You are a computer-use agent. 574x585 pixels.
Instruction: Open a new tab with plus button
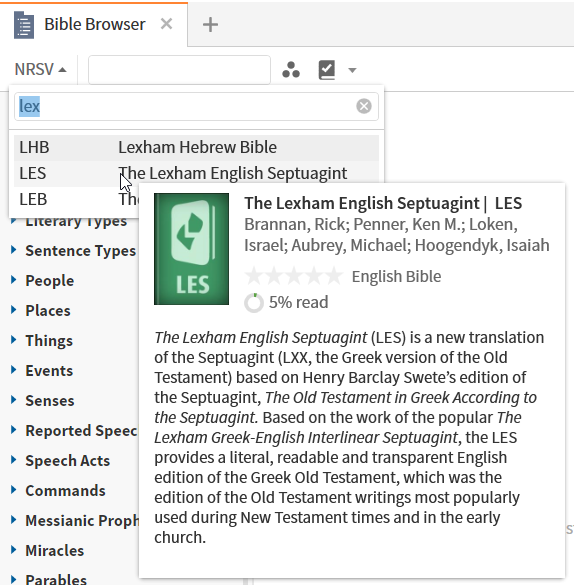pos(210,25)
